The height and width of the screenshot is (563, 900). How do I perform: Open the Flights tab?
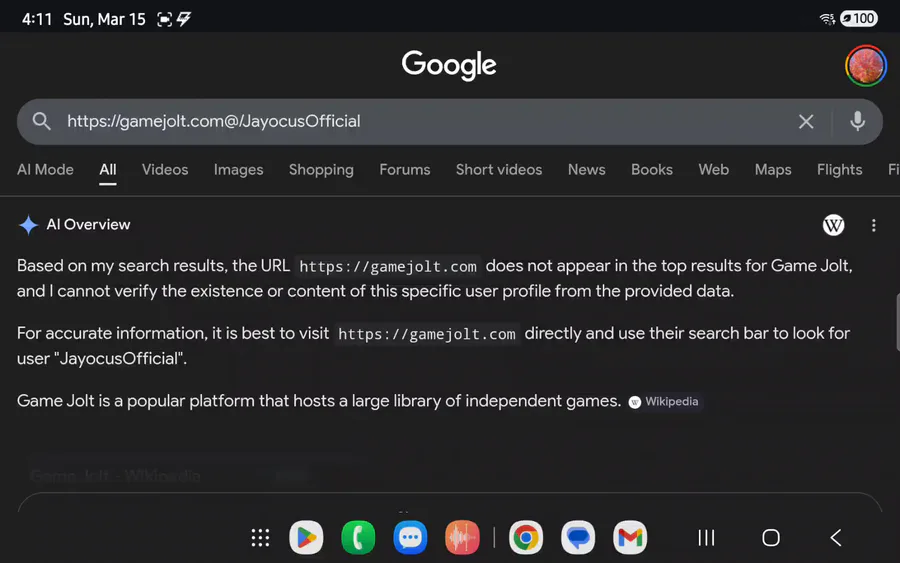point(839,169)
